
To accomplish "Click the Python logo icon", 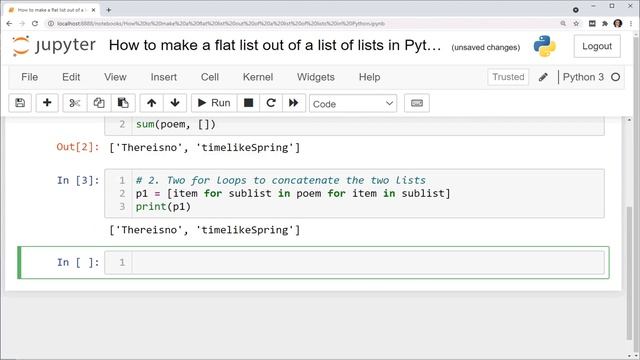I will click(544, 46).
